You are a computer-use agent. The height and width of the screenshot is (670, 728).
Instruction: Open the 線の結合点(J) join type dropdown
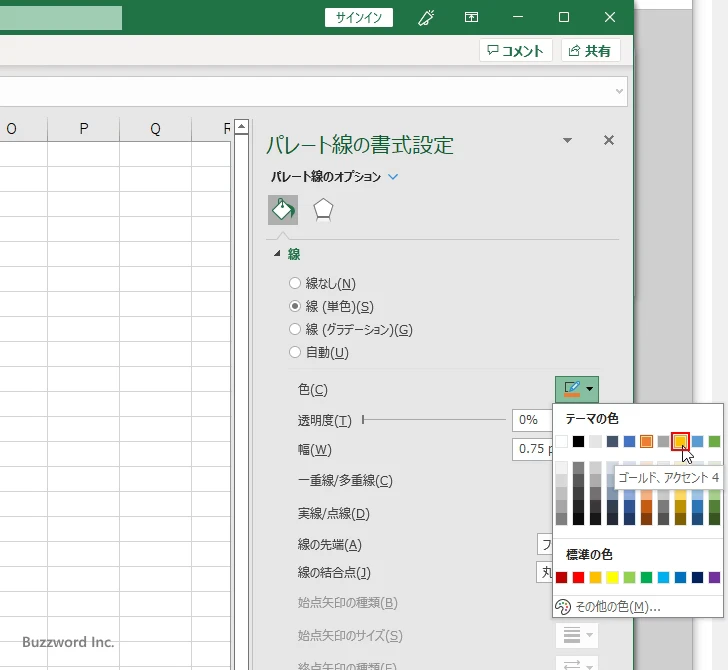click(545, 572)
